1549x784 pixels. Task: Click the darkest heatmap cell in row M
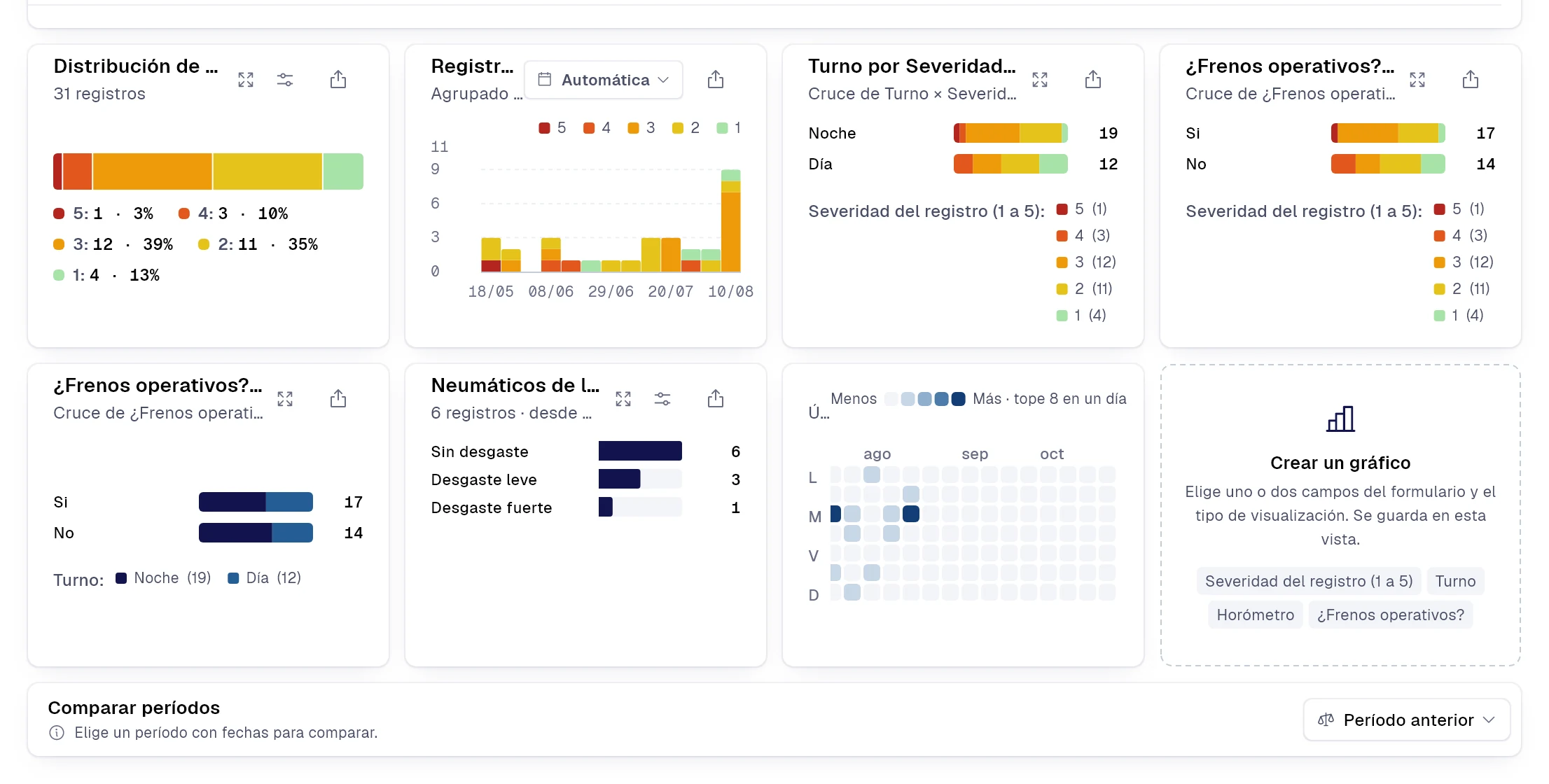pos(910,514)
